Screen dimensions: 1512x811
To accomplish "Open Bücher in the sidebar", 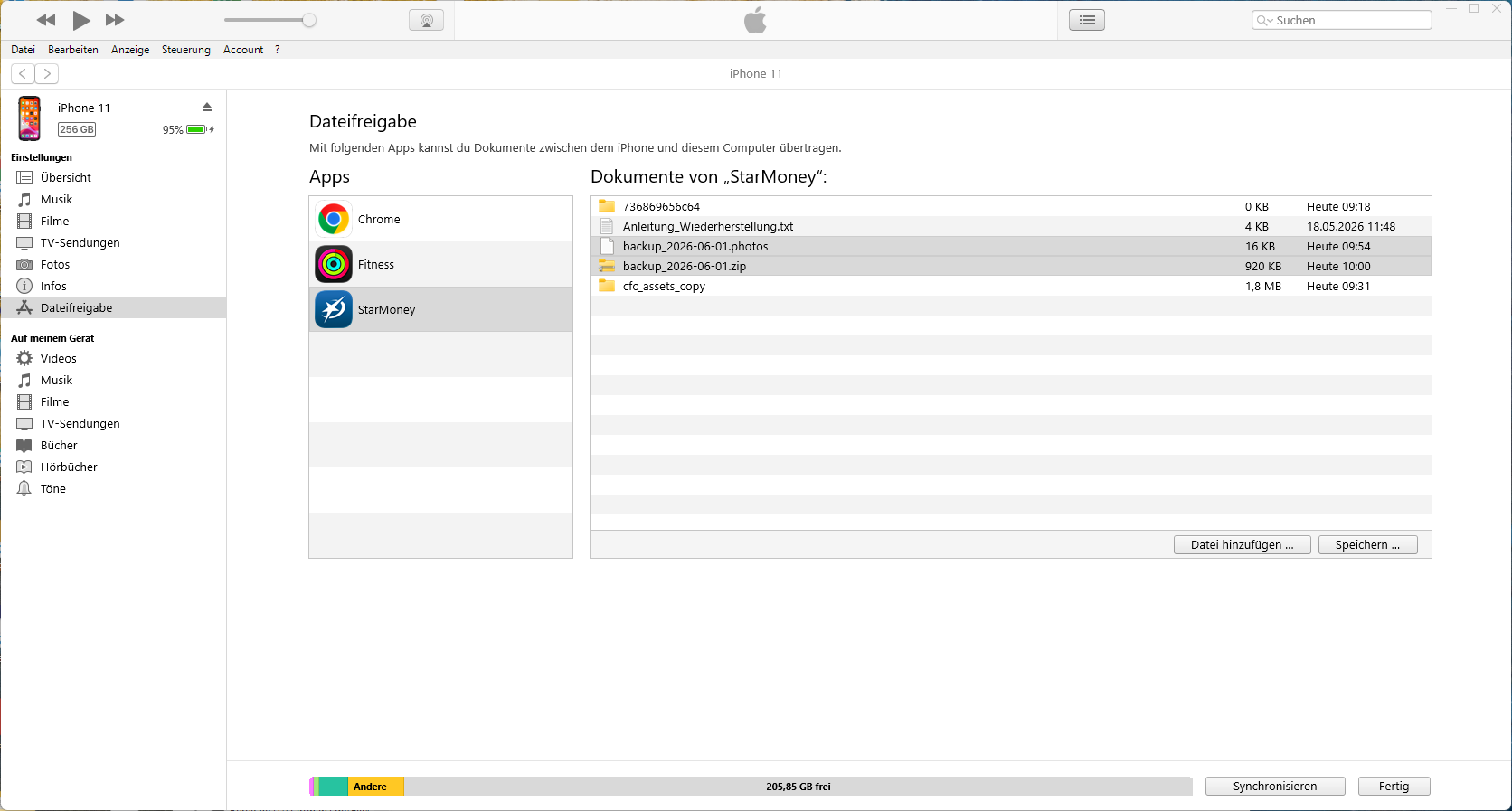I will pyautogui.click(x=113, y=445).
